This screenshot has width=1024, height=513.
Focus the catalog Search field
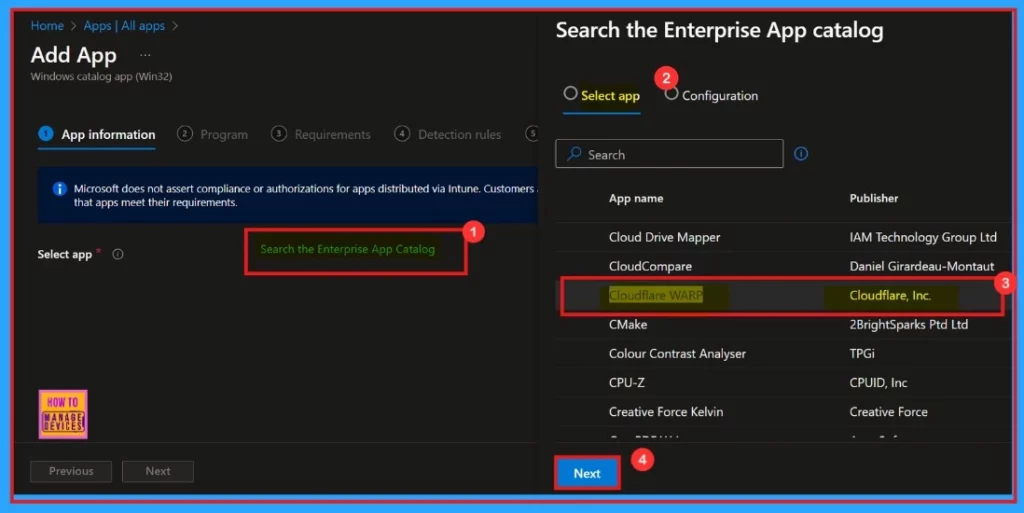click(669, 154)
